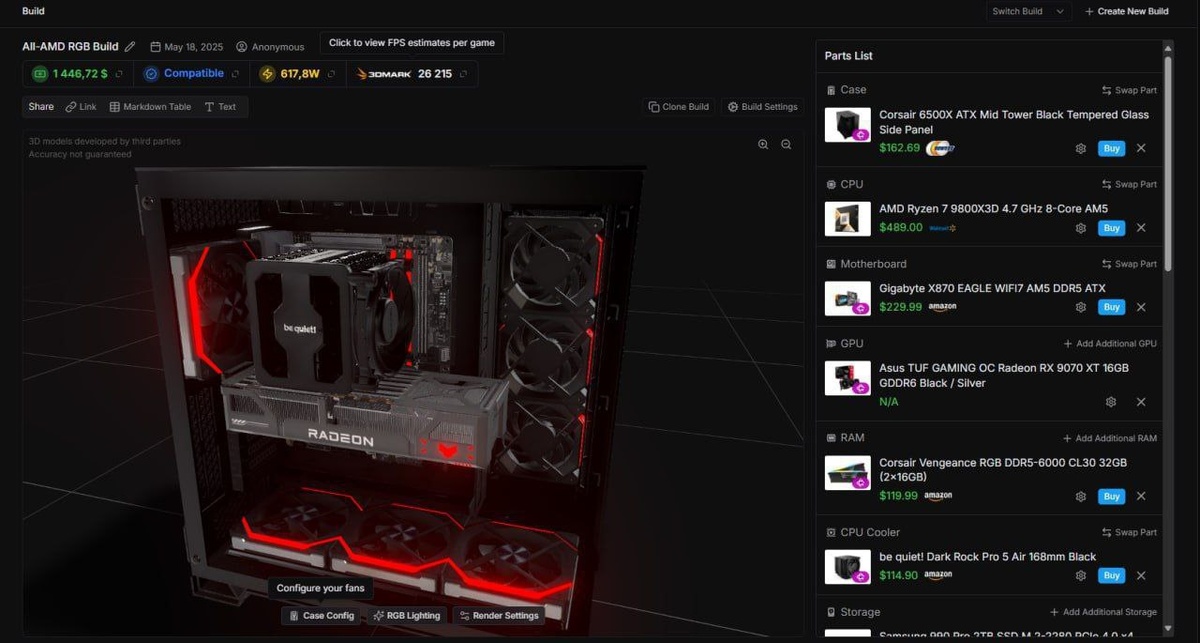Remove the Asus TUF Radeon GPU
Image resolution: width=1200 pixels, height=643 pixels.
click(1141, 402)
